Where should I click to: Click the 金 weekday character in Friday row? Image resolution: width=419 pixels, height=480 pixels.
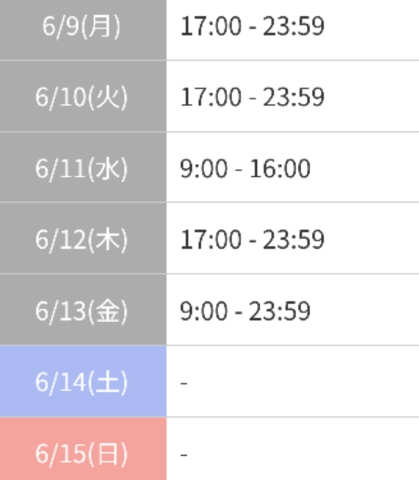[x=107, y=311]
